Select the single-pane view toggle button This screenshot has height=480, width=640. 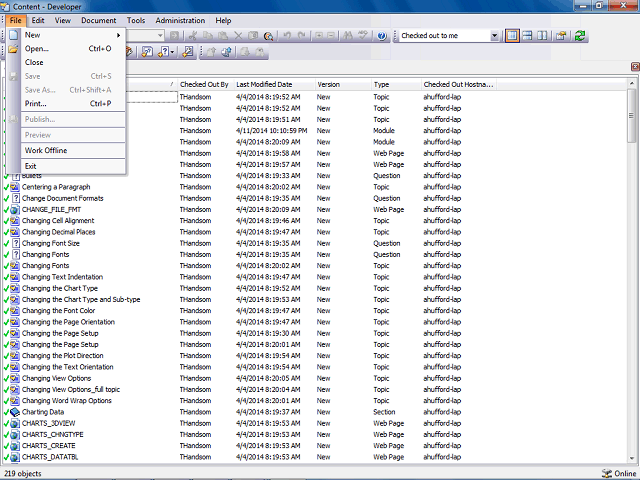point(512,36)
